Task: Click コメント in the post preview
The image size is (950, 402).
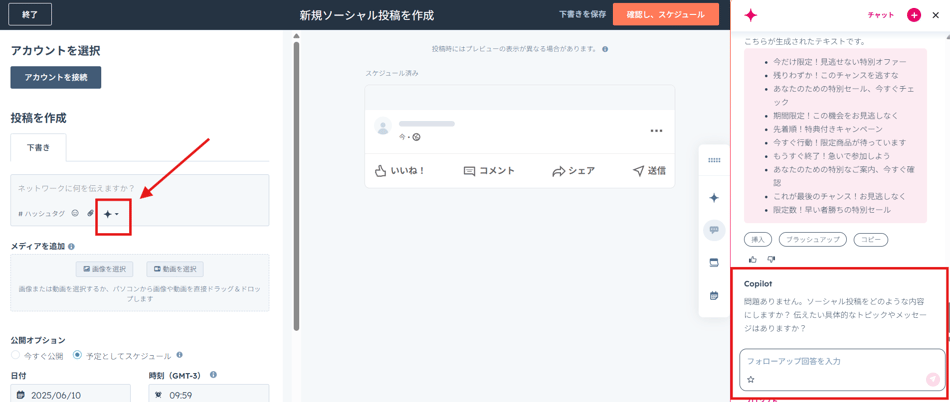Action: point(488,171)
